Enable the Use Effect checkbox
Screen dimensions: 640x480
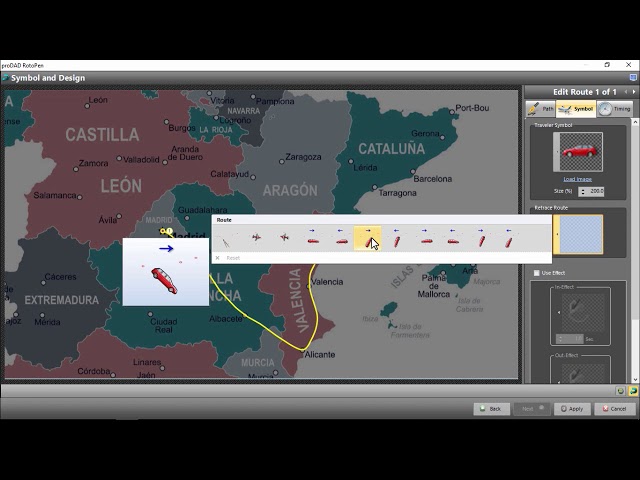[x=537, y=273]
